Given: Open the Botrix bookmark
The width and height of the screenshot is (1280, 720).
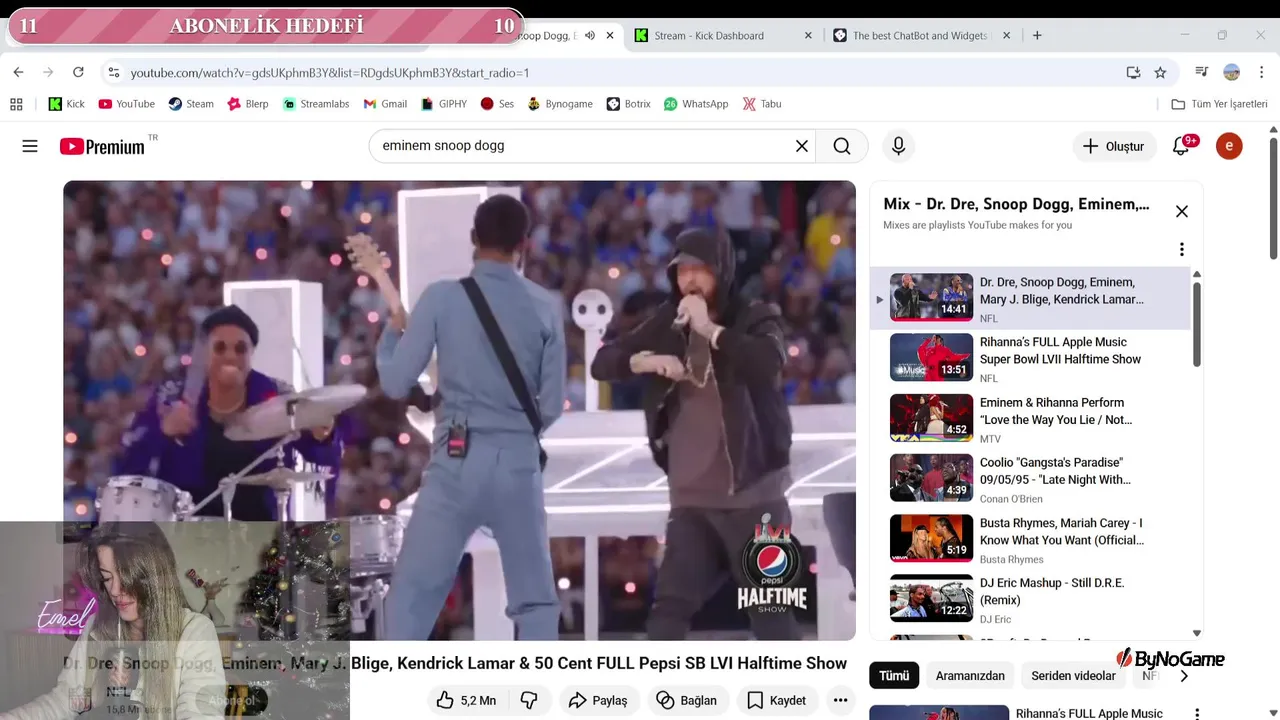Looking at the screenshot, I should (628, 104).
